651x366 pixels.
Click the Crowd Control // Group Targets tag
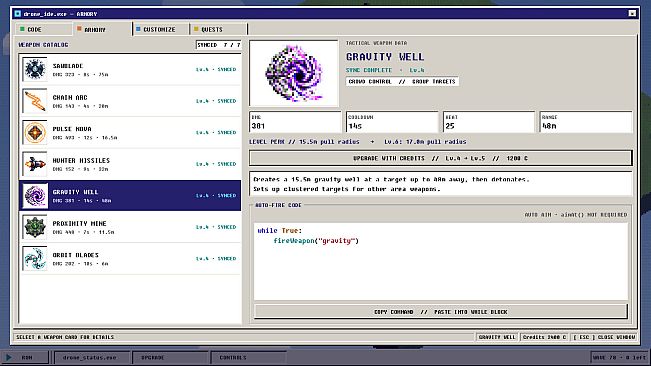click(402, 81)
